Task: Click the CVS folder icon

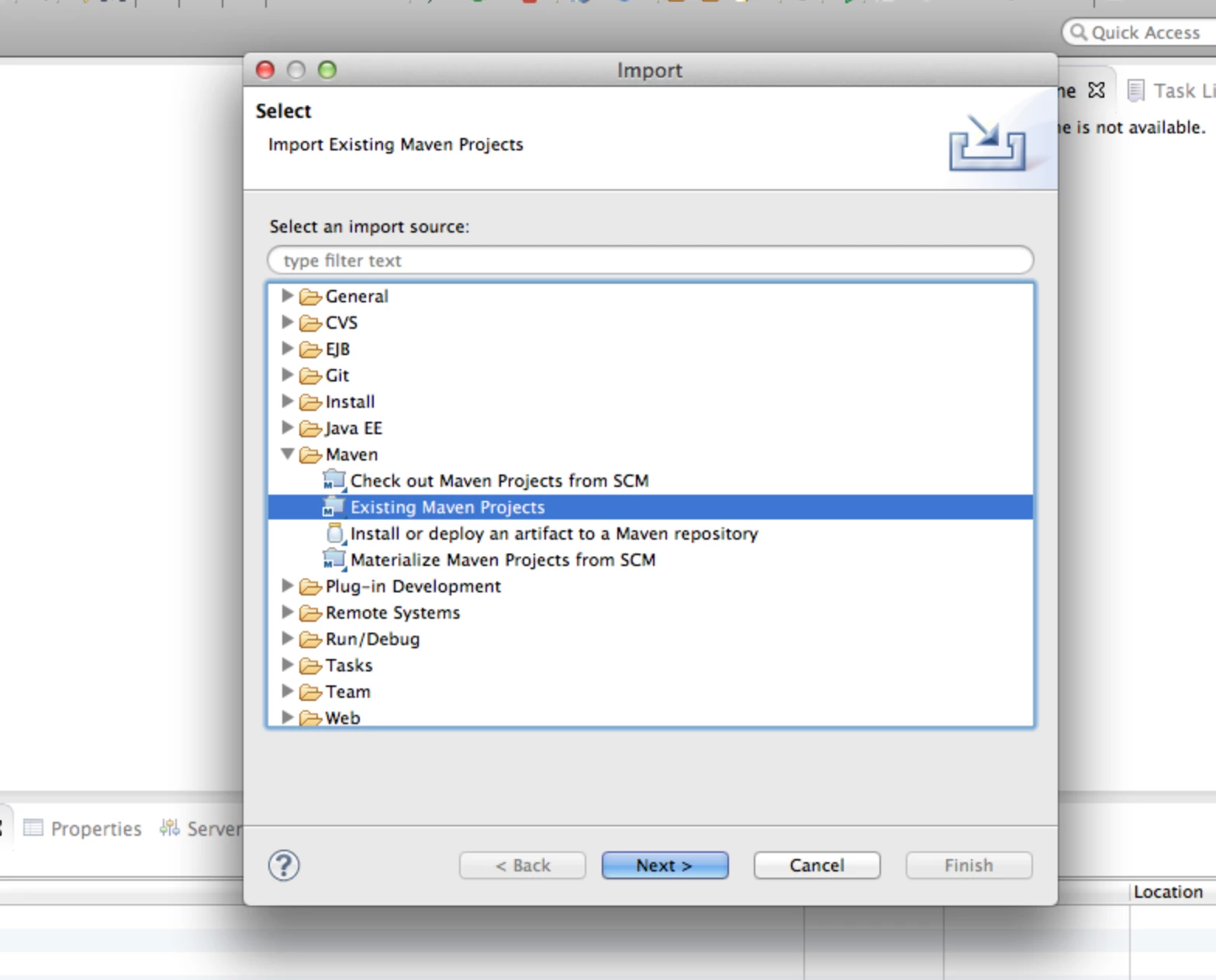Action: click(x=311, y=323)
